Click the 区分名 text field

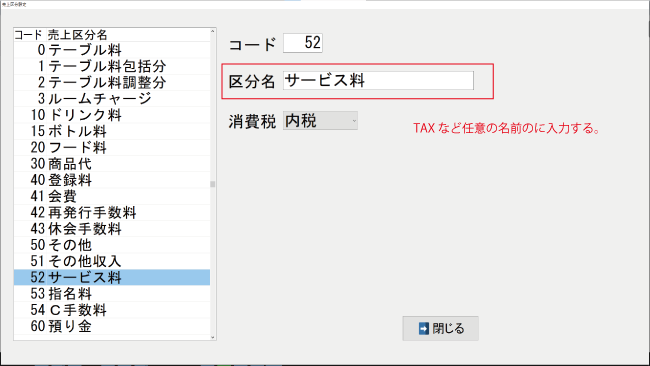point(378,80)
